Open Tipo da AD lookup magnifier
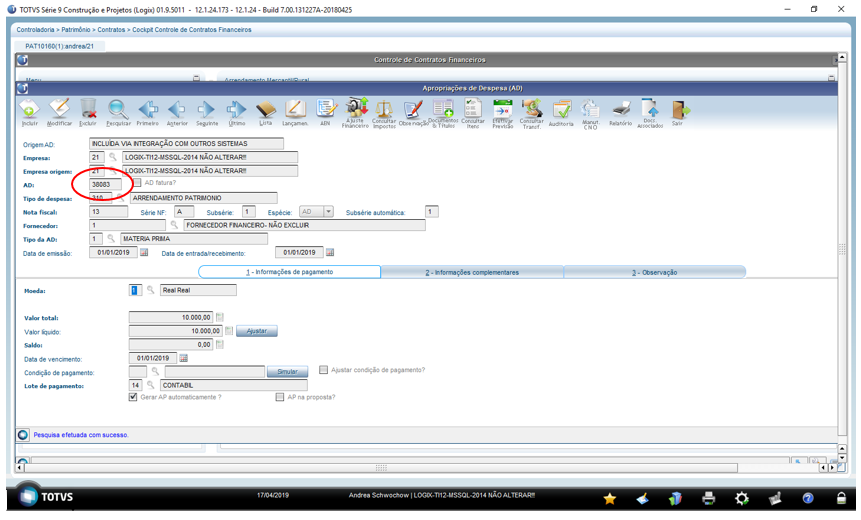The image size is (861, 520). coord(111,238)
